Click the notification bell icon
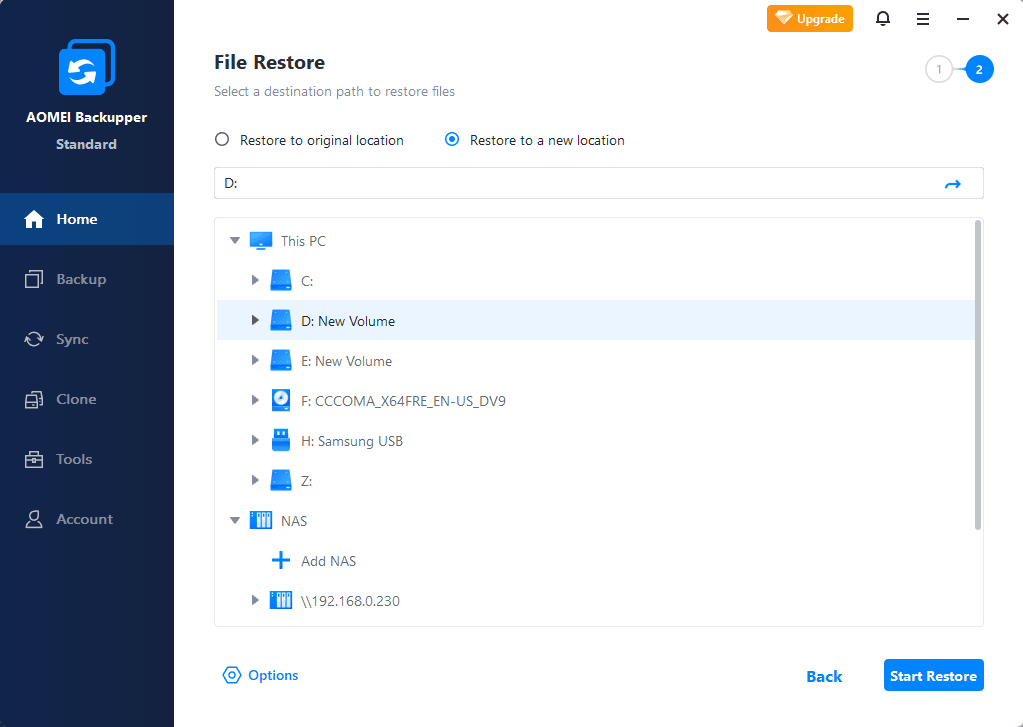The width and height of the screenshot is (1023, 727). click(883, 19)
